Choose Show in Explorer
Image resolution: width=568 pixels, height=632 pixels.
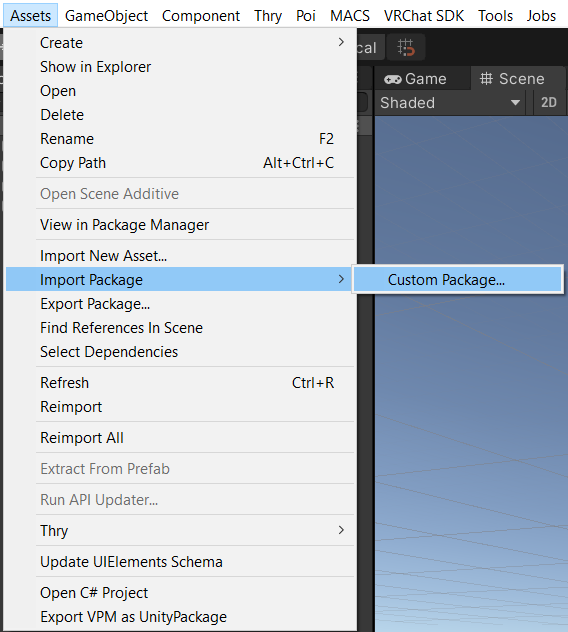[x=179, y=67]
